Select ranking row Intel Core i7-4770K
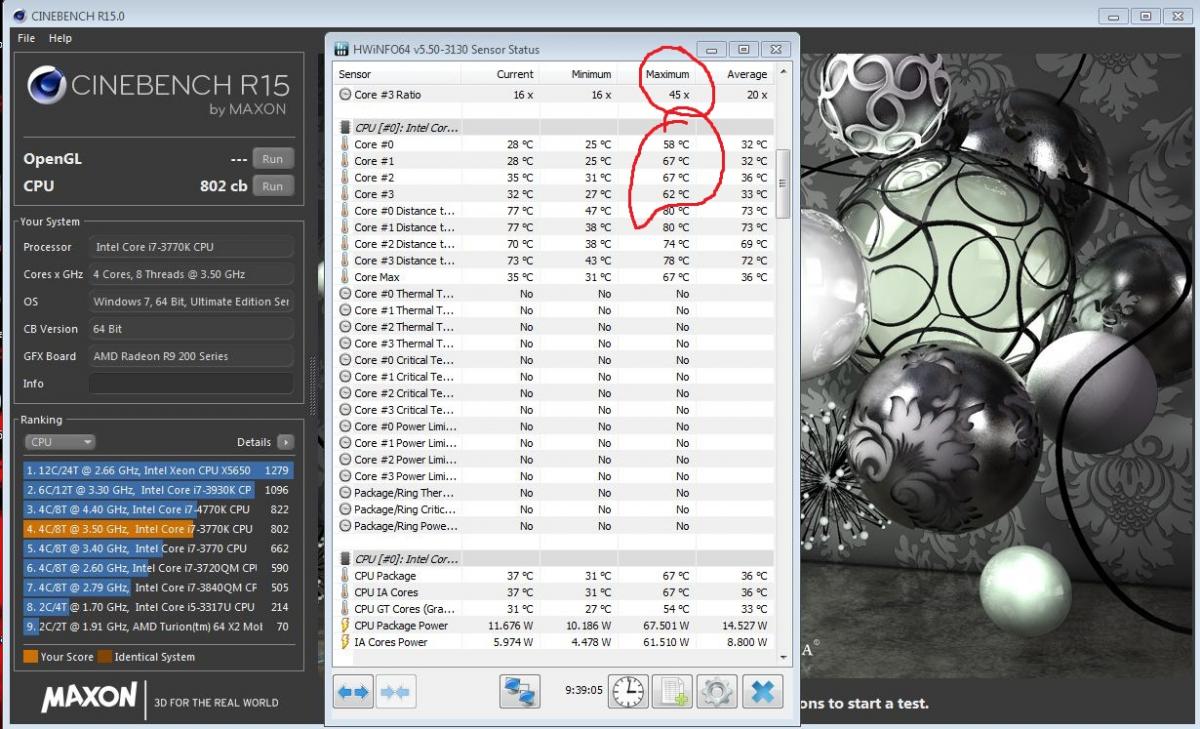Viewport: 1200px width, 729px height. pos(158,509)
